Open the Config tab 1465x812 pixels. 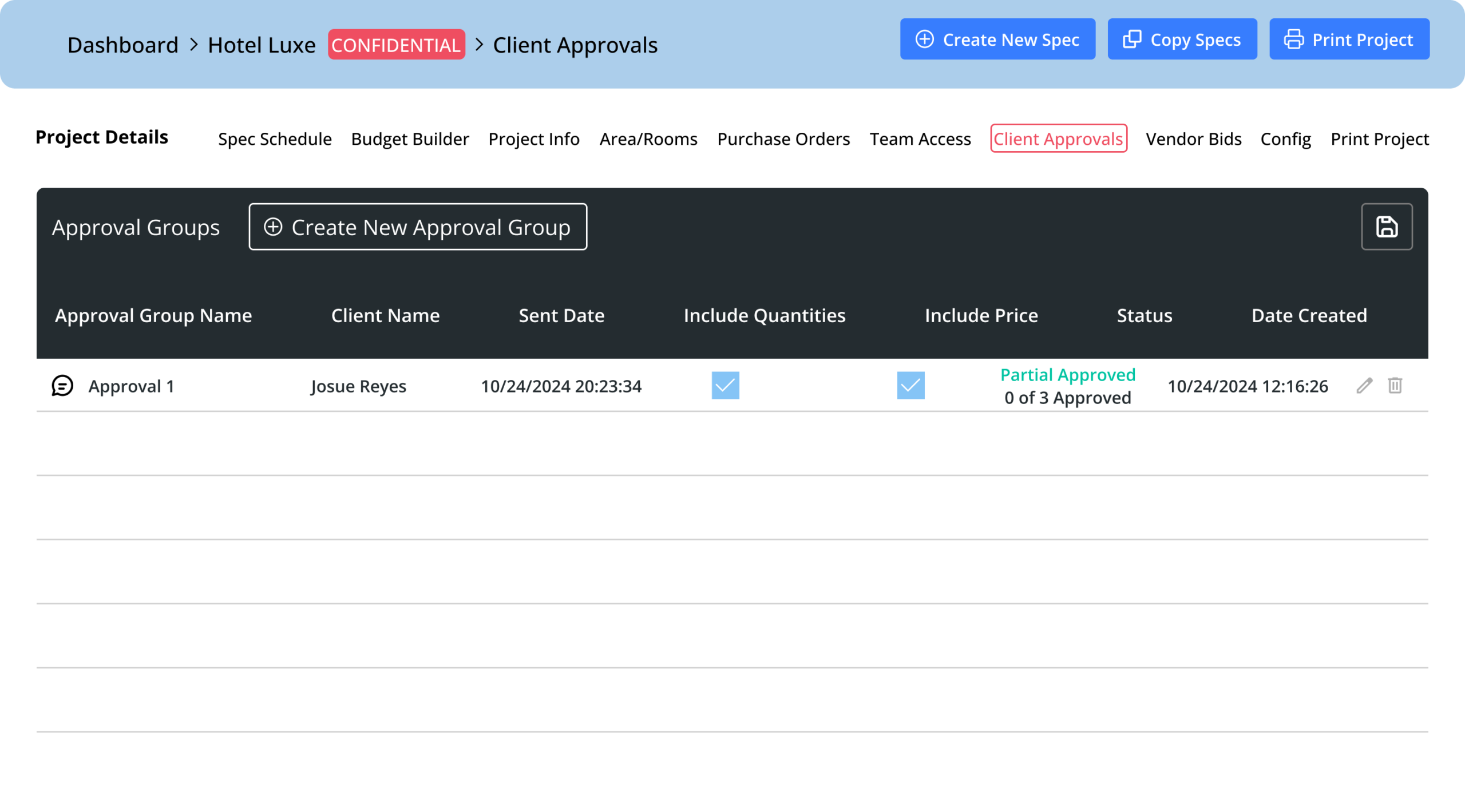click(x=1285, y=139)
